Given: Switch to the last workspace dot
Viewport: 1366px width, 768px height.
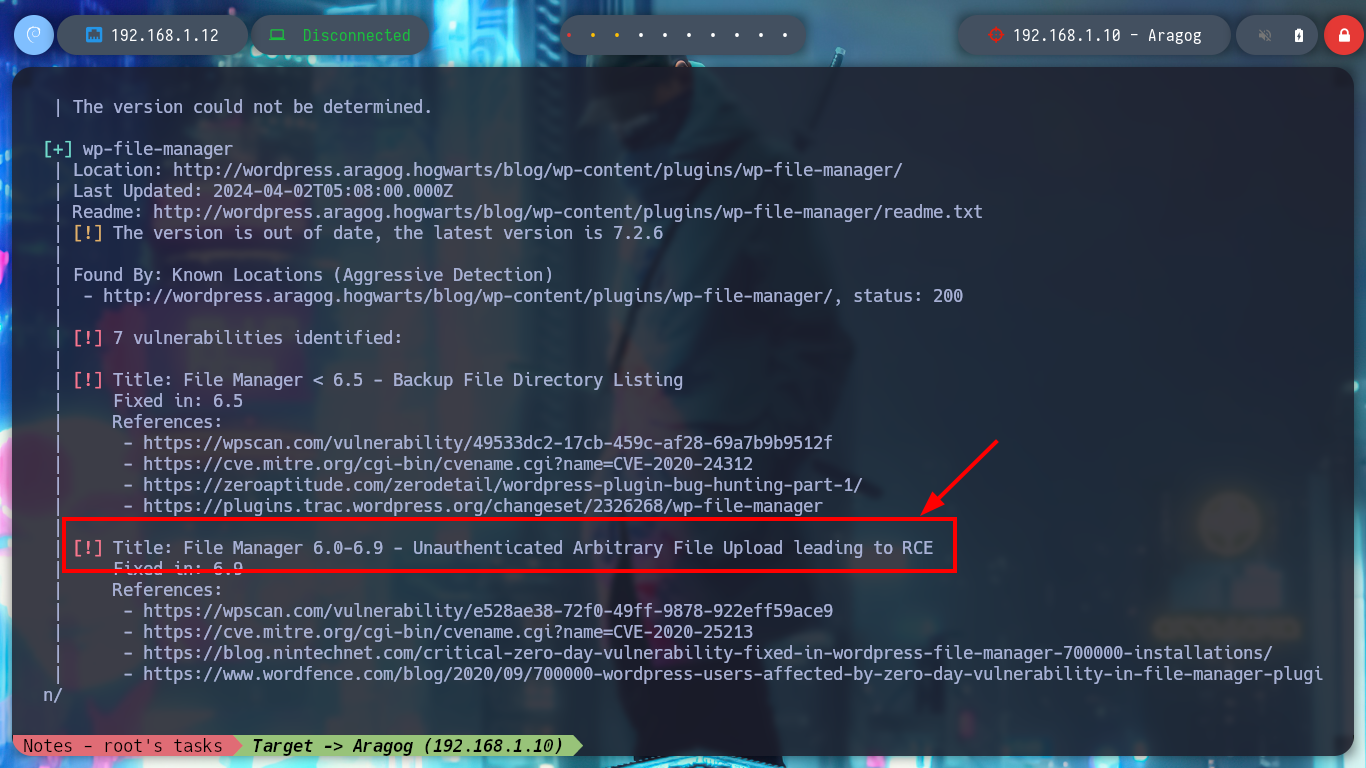Looking at the screenshot, I should coord(785,35).
